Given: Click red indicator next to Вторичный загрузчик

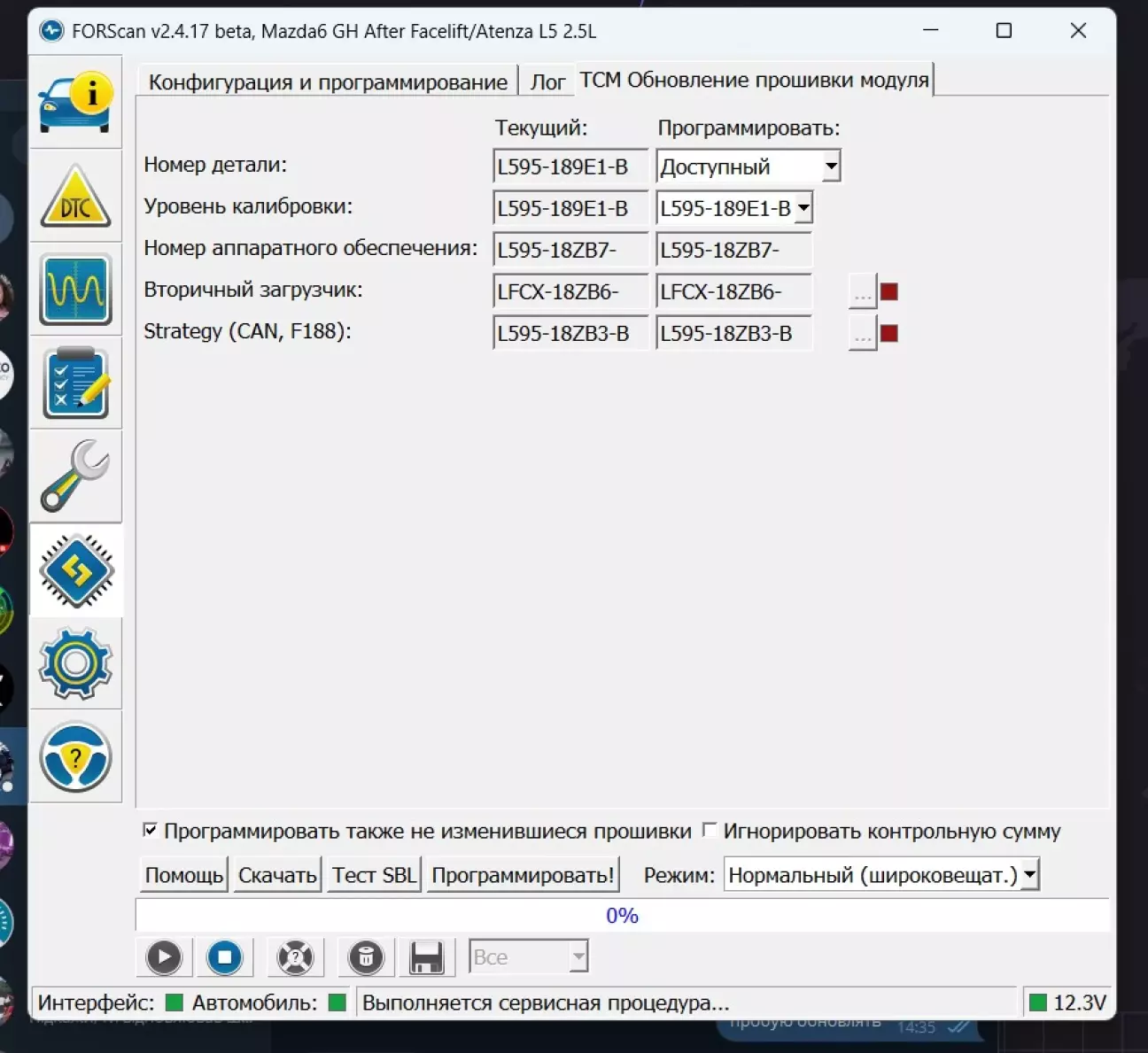Looking at the screenshot, I should 889,291.
